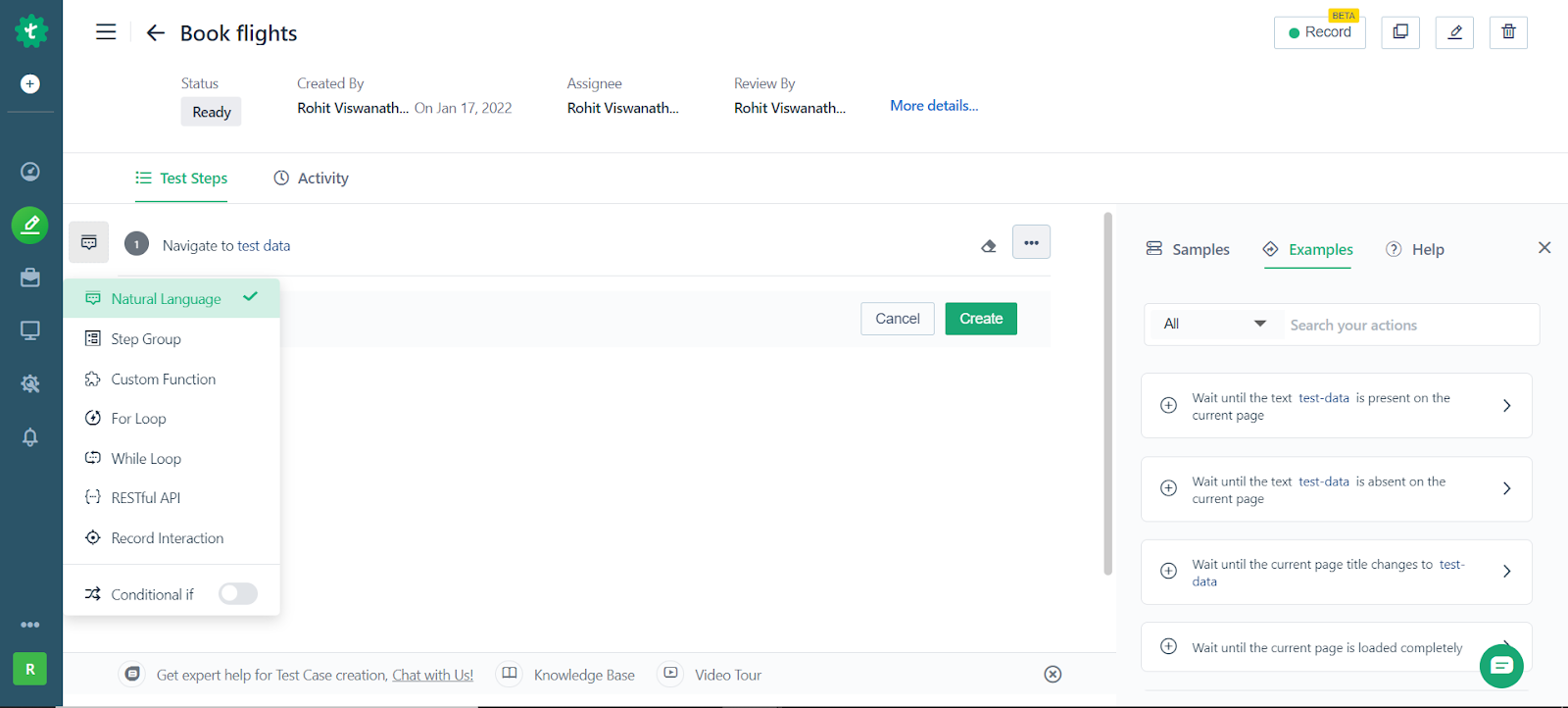Image resolution: width=1568 pixels, height=708 pixels.
Task: Open the Examples tab
Action: pyautogui.click(x=1307, y=249)
